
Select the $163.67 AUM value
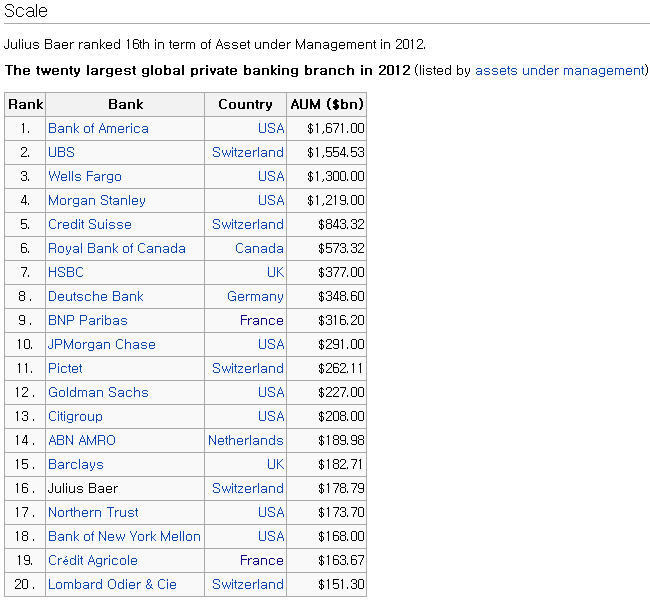tap(341, 561)
